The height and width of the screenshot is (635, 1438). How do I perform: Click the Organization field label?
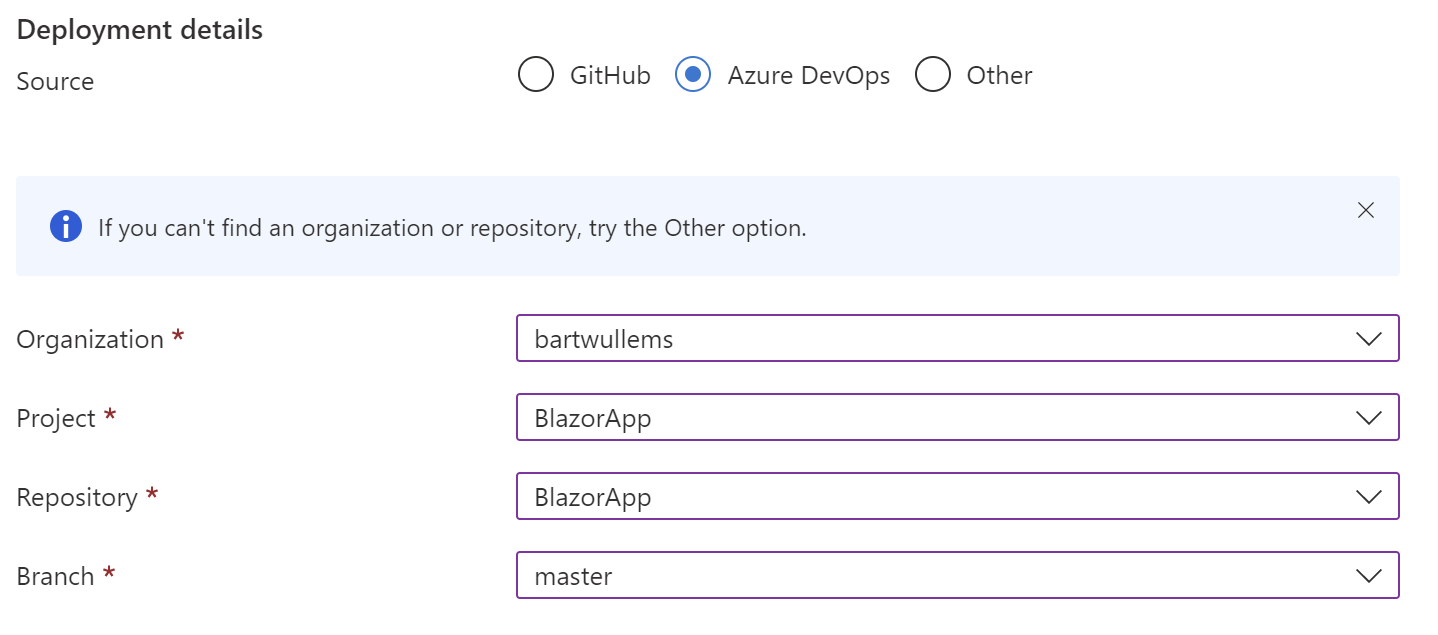tap(90, 340)
